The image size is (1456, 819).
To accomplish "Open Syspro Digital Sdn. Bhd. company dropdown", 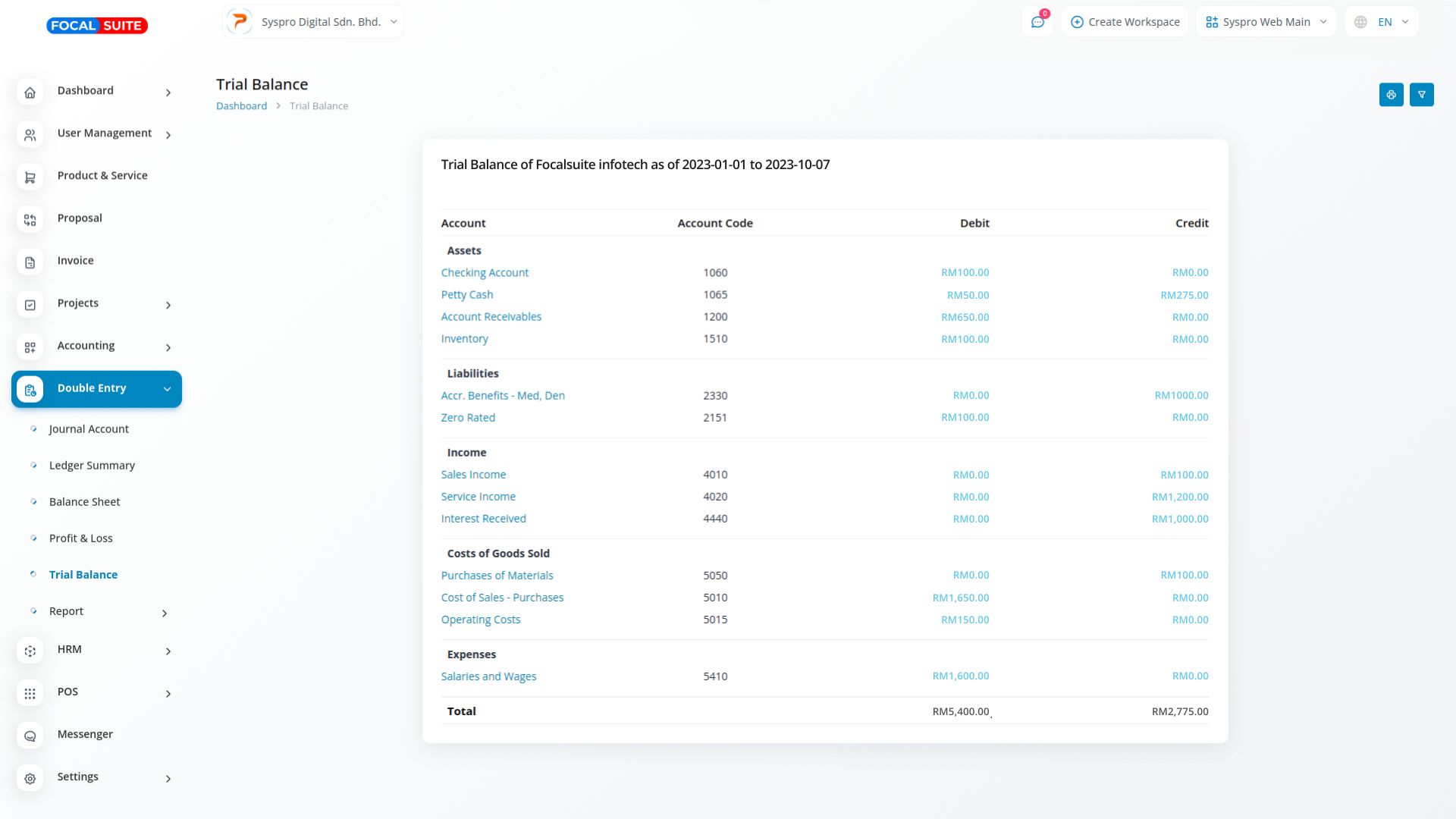I will [x=313, y=22].
